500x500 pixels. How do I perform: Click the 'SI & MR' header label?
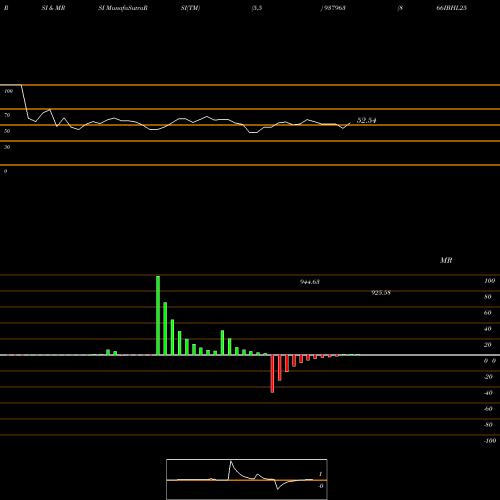coord(53,8)
